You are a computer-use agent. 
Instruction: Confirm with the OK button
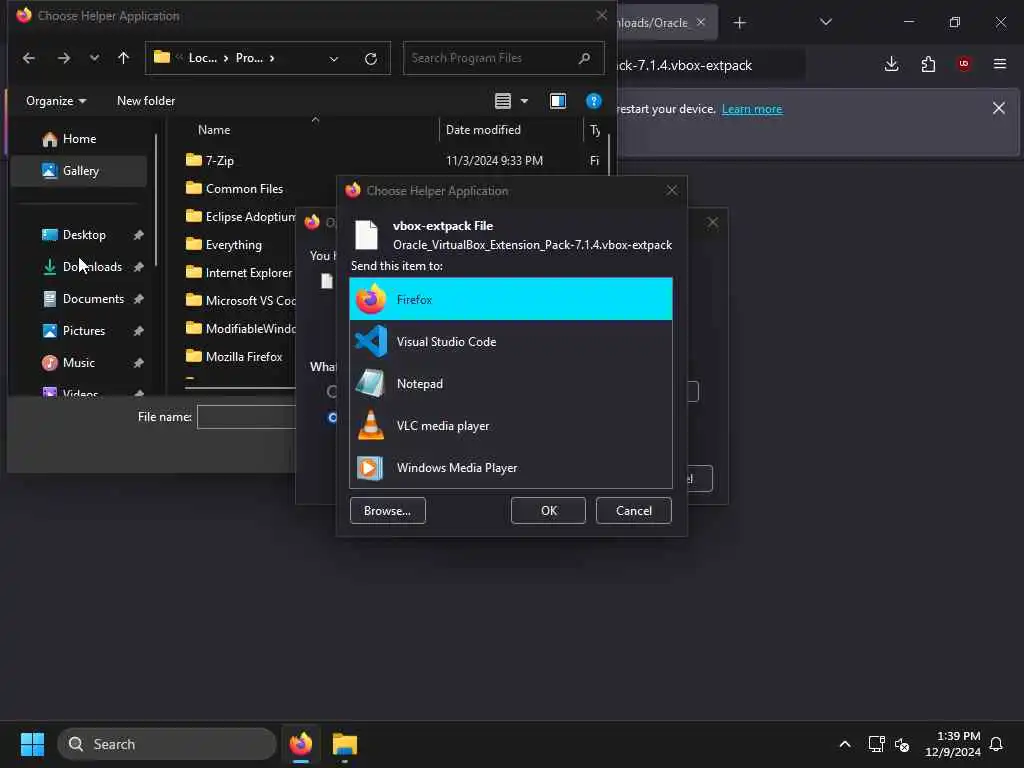[549, 511]
